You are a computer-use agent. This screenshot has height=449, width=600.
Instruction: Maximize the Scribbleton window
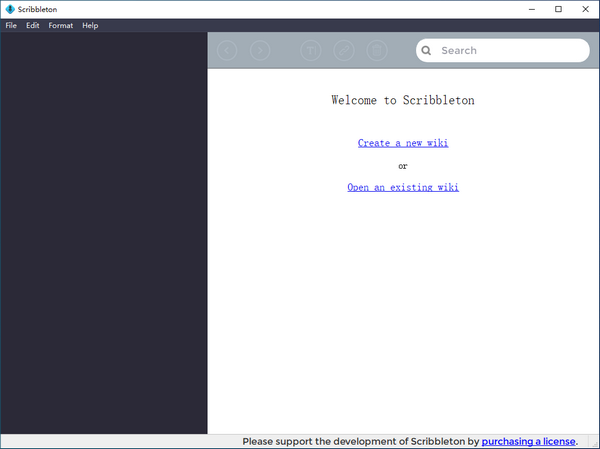pos(558,9)
